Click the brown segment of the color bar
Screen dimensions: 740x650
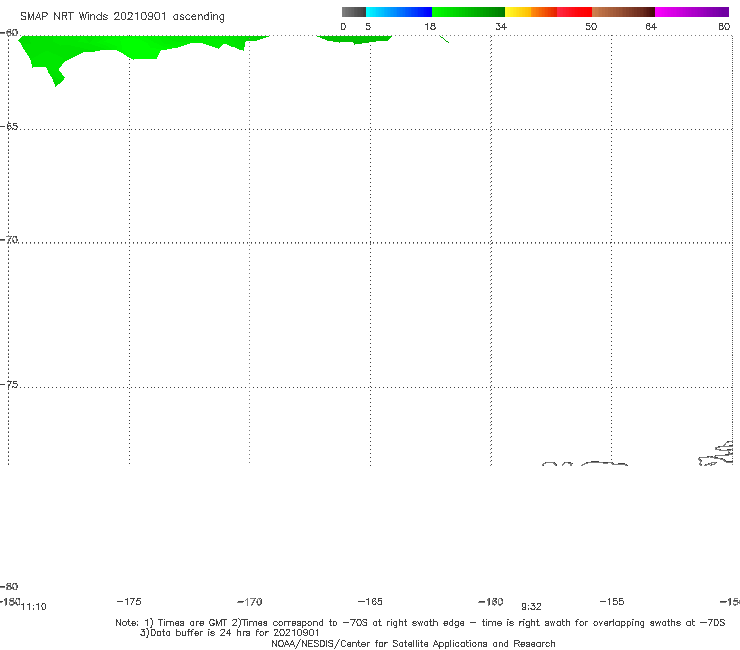click(x=623, y=12)
